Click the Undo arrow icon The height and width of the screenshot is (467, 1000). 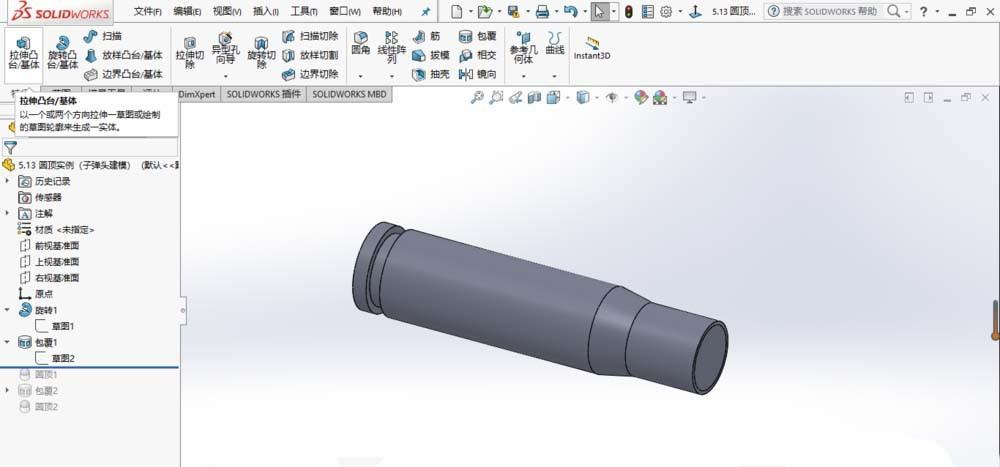click(571, 11)
